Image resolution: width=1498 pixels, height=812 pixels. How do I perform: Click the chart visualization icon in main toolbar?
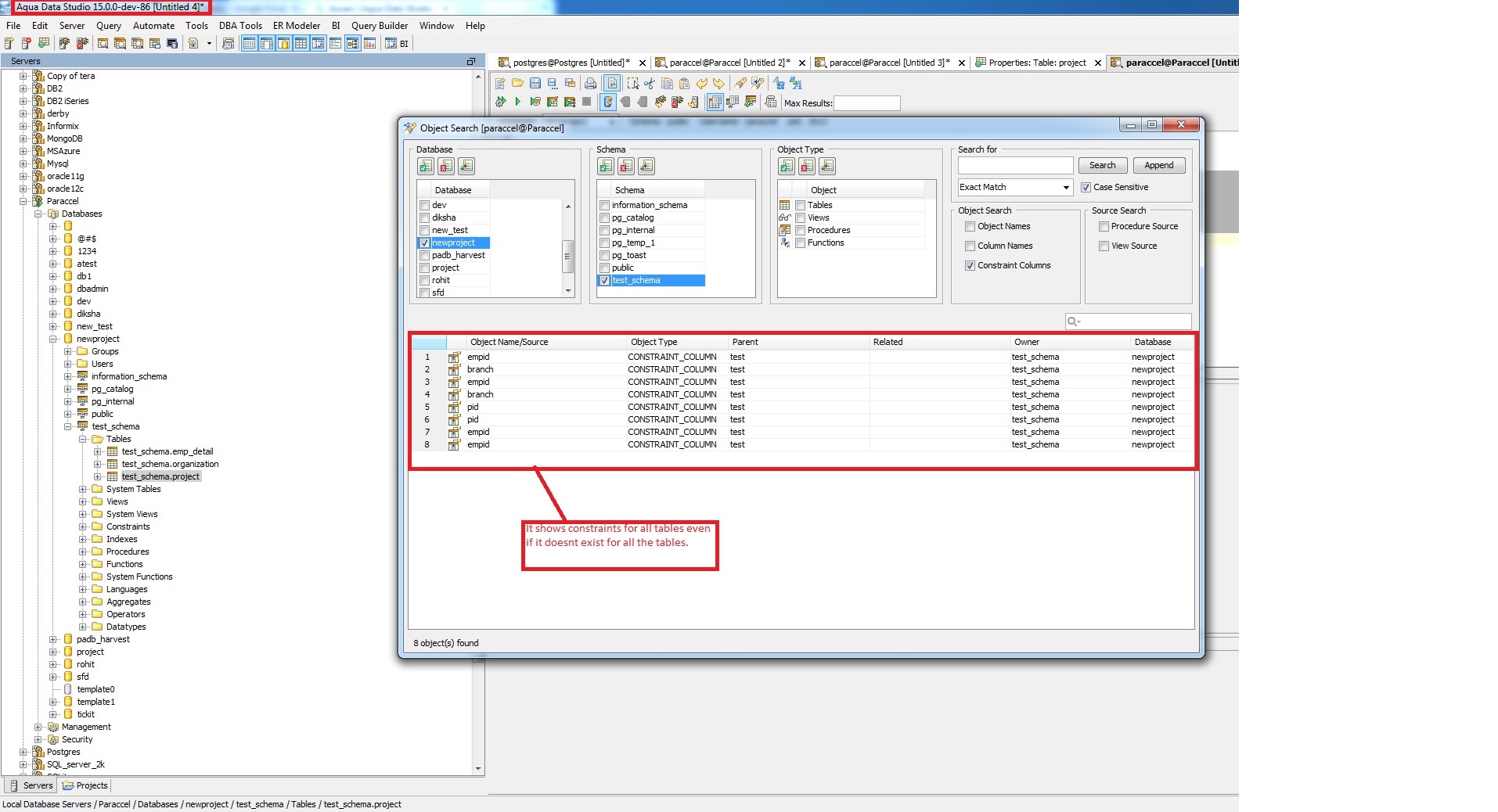pos(369,44)
